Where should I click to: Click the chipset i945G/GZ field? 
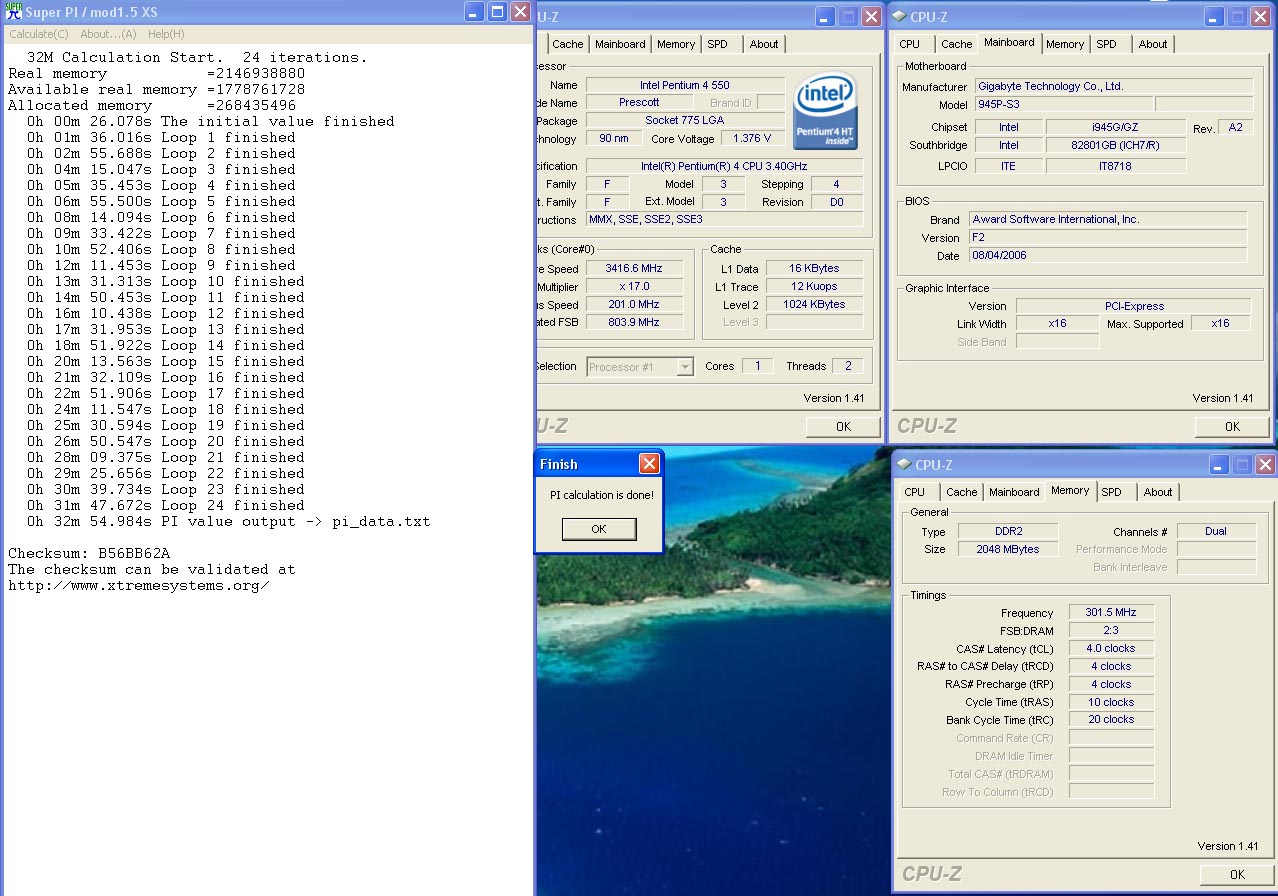pos(1116,128)
